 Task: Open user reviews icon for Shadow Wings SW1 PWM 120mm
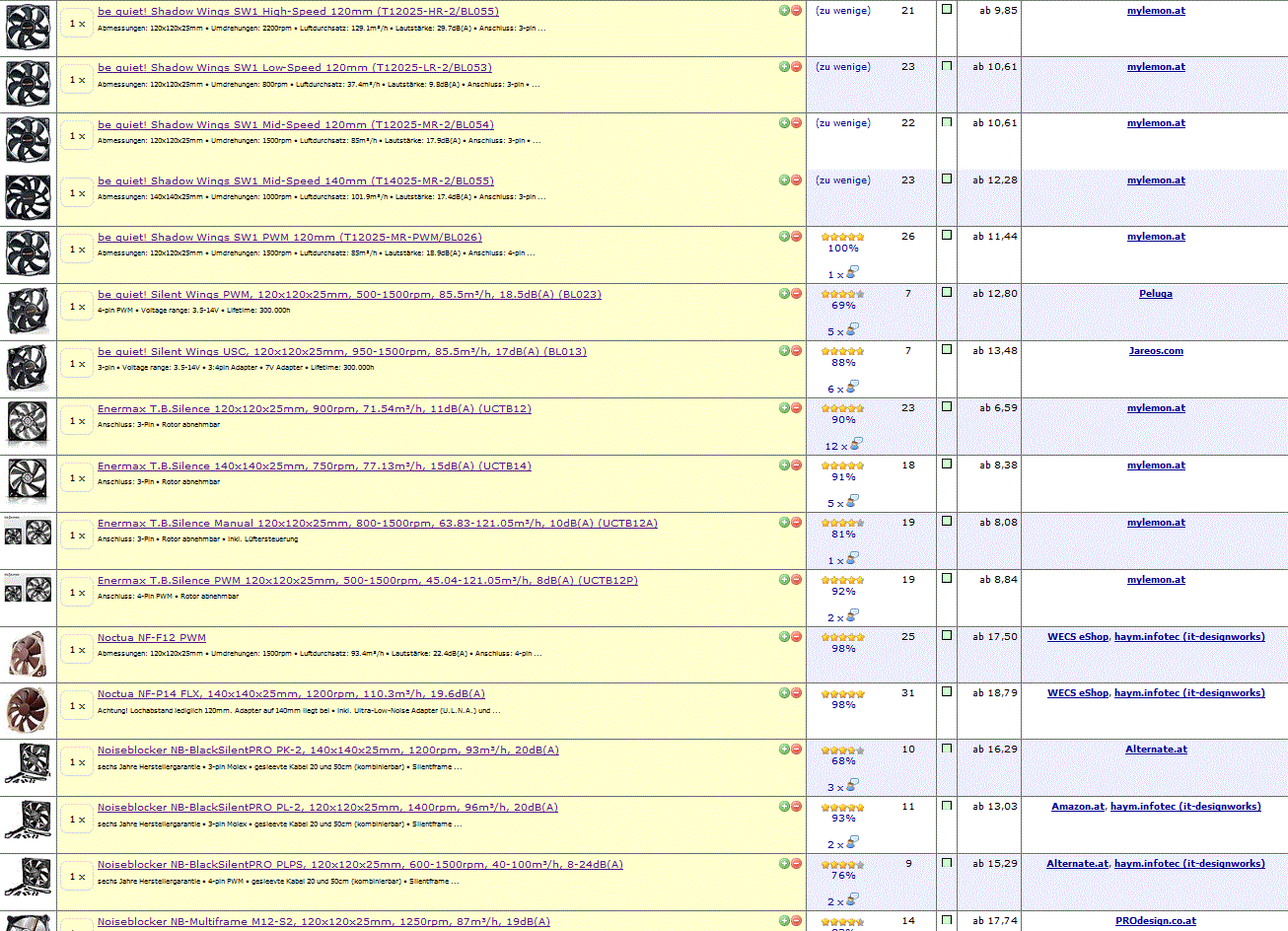(852, 272)
